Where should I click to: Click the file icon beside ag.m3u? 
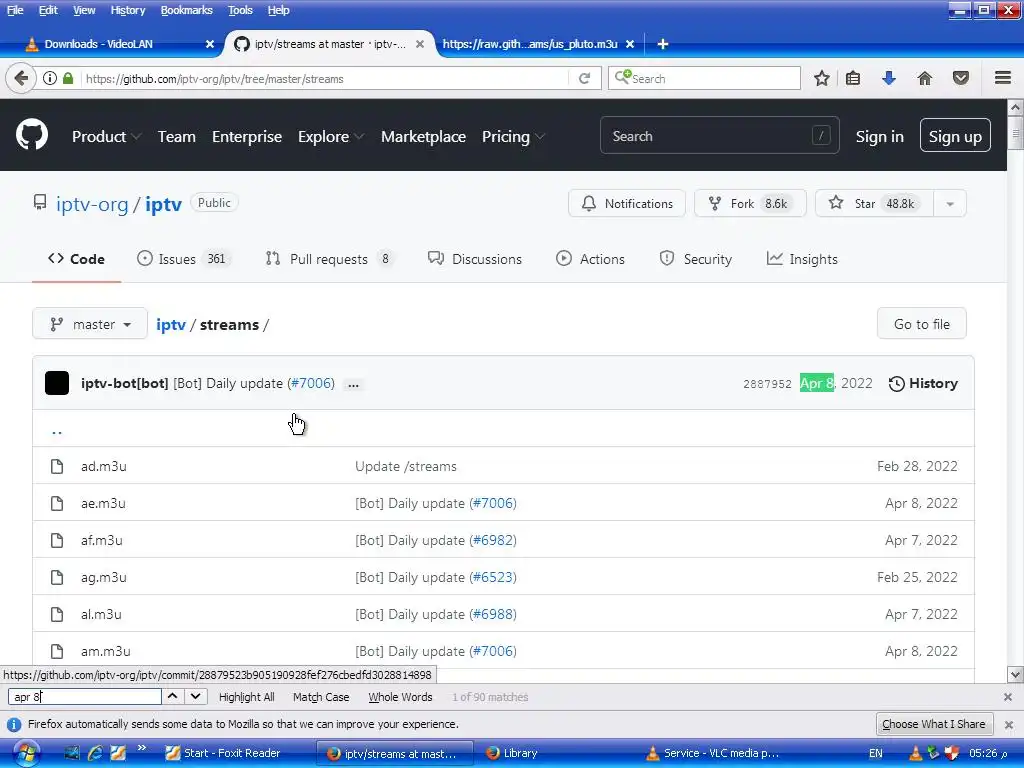[57, 577]
